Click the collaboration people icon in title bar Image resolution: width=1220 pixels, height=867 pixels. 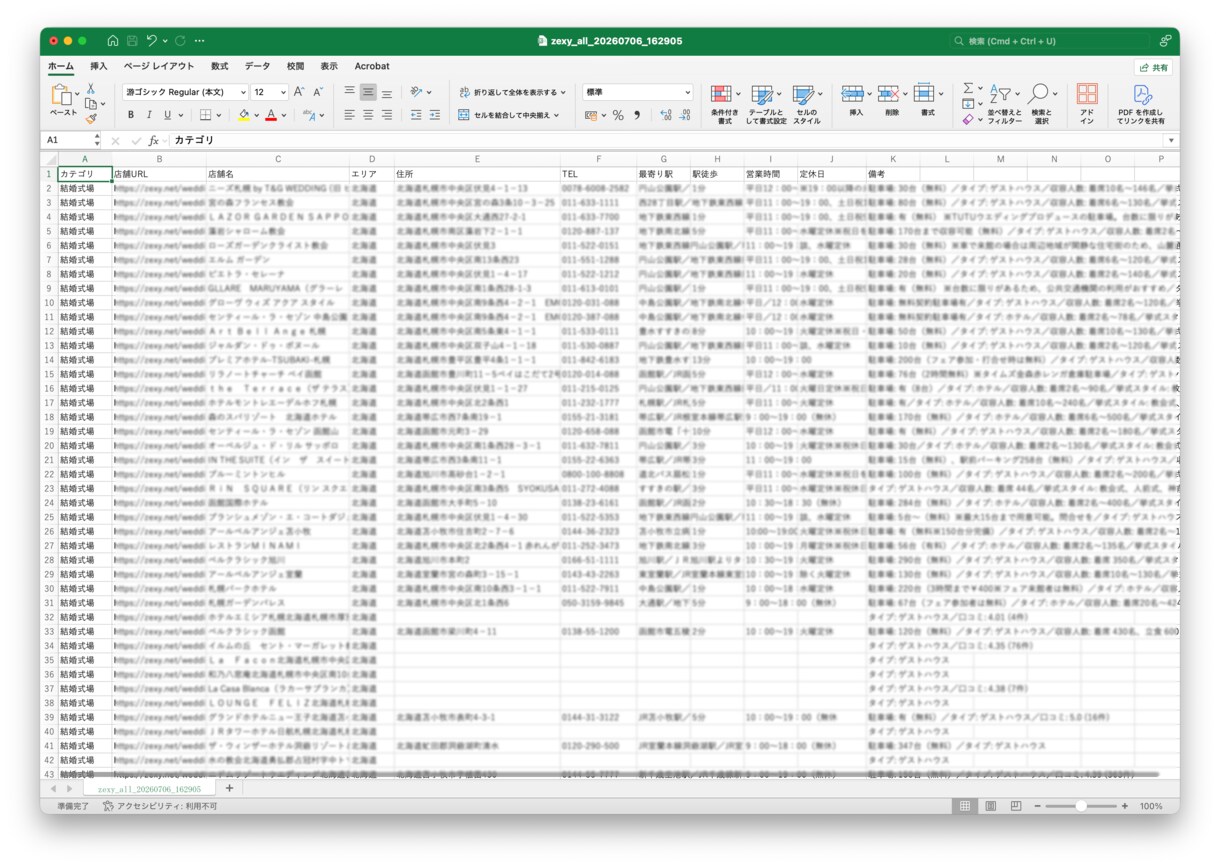coord(1165,41)
